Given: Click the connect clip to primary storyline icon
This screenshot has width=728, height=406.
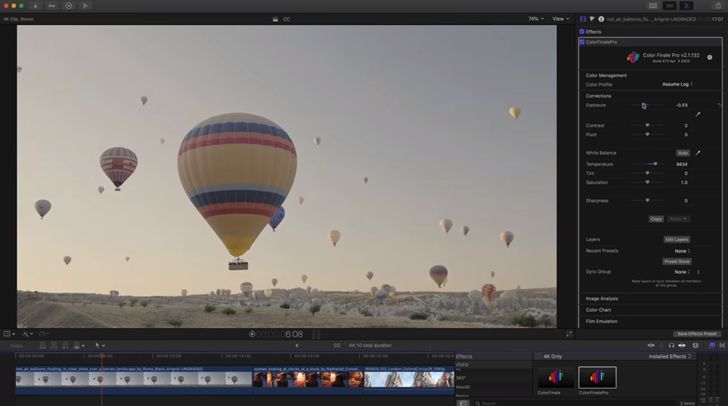Looking at the screenshot, I should (x=43, y=346).
